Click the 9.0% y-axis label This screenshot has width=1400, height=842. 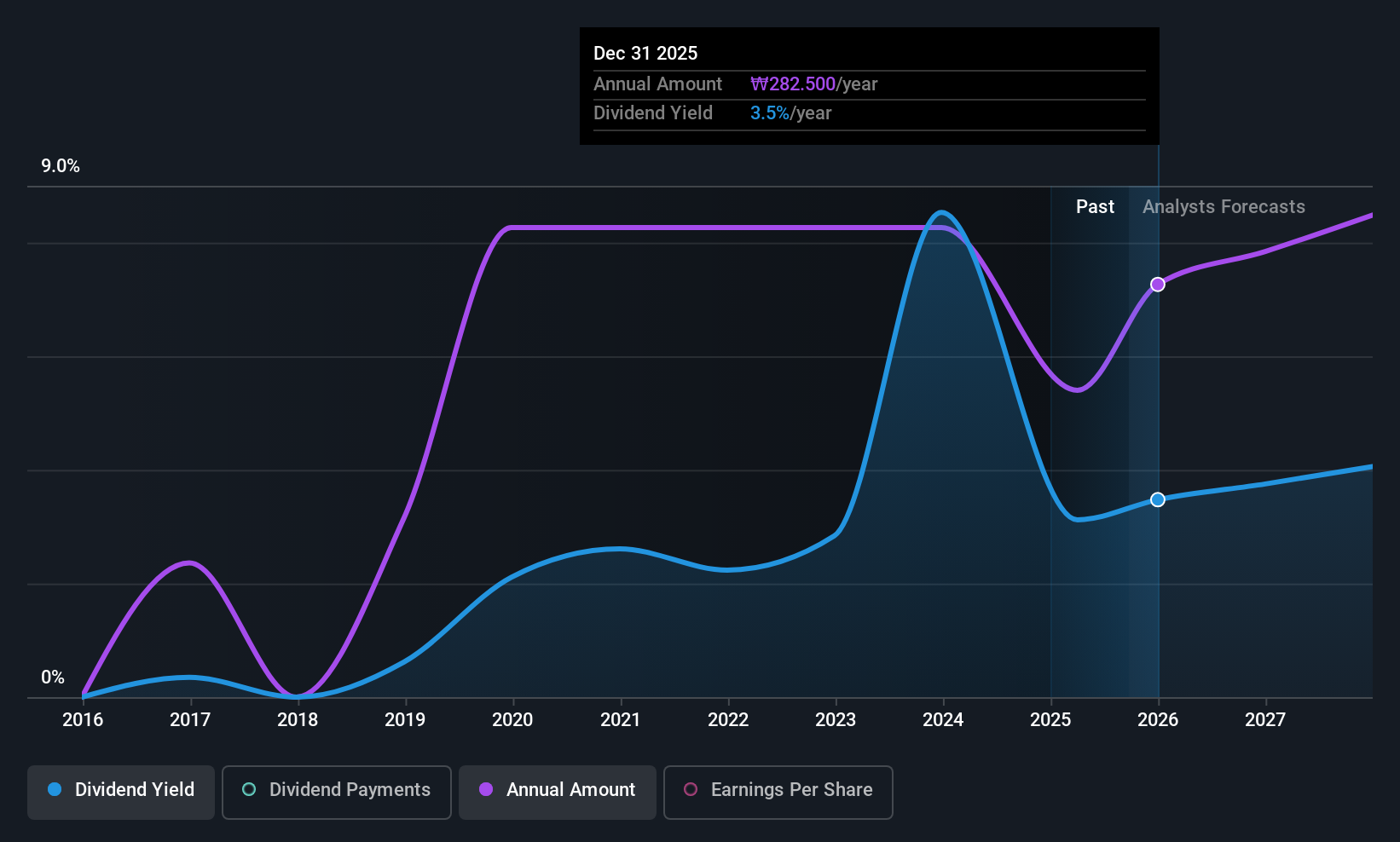(x=61, y=166)
